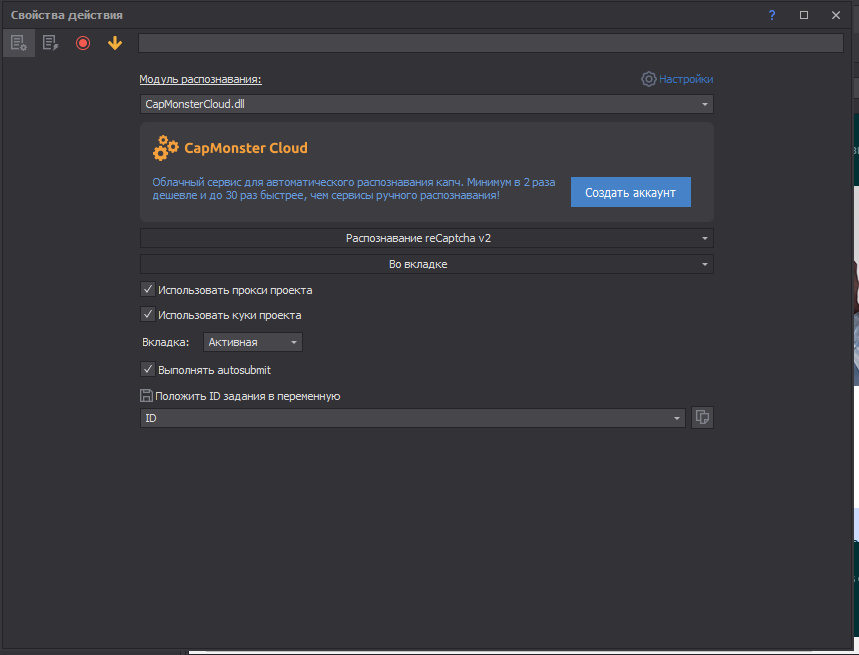Open the action settings tab icon
859x655 pixels.
(19, 43)
